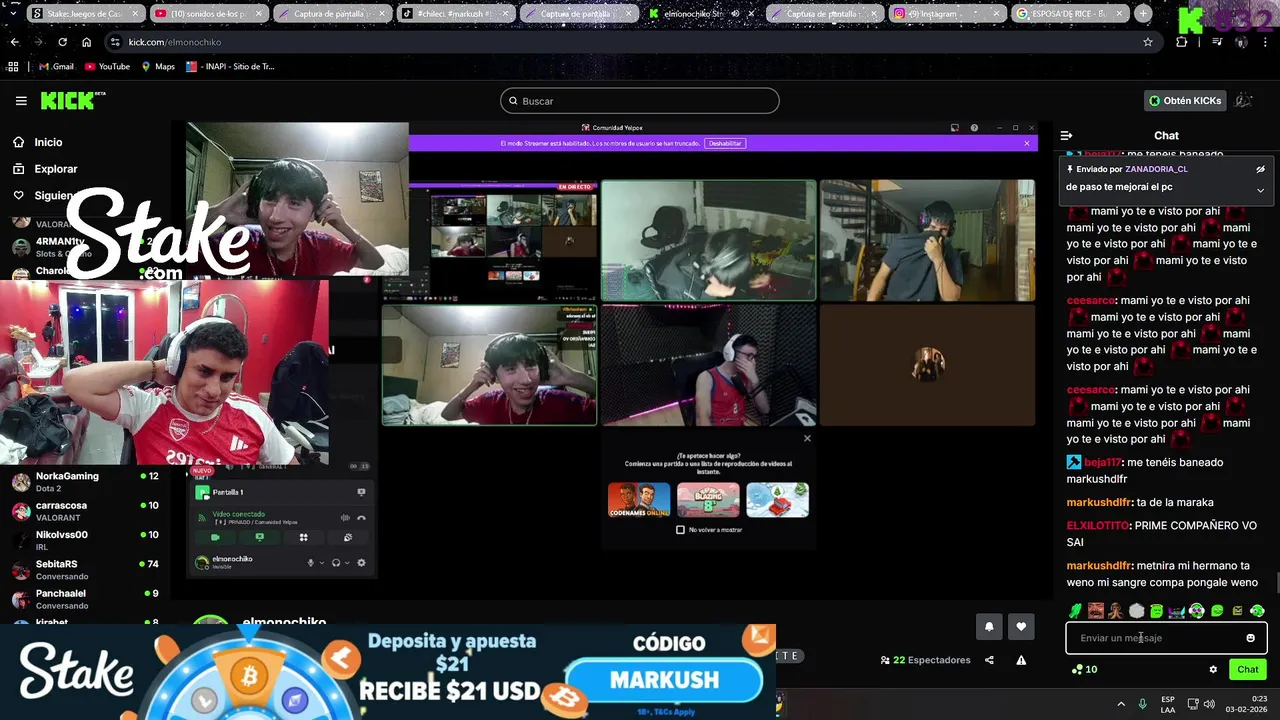Disconnect from Discord voice call
Viewport: 1280px width, 720px height.
[x=361, y=518]
